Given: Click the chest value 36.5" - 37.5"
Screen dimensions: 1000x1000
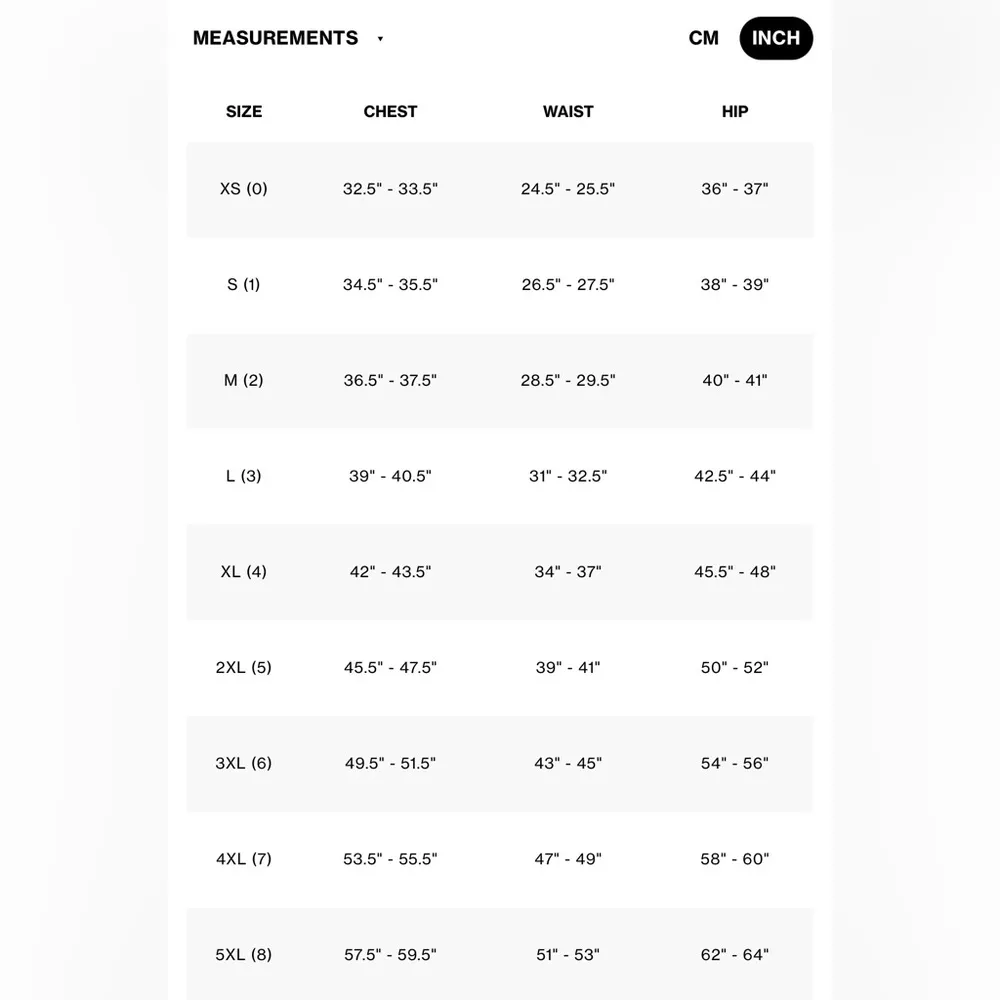Looking at the screenshot, I should 390,380.
